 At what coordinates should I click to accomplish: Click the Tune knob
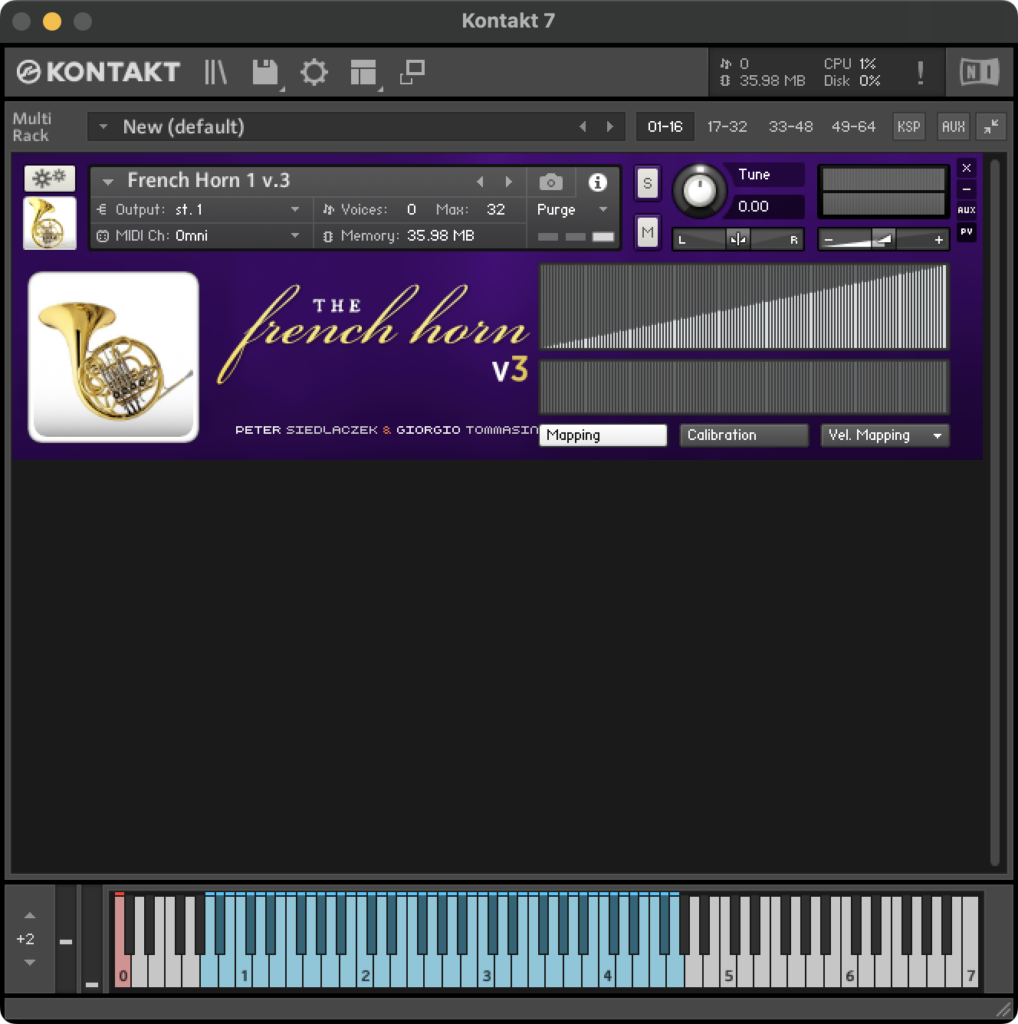click(699, 191)
